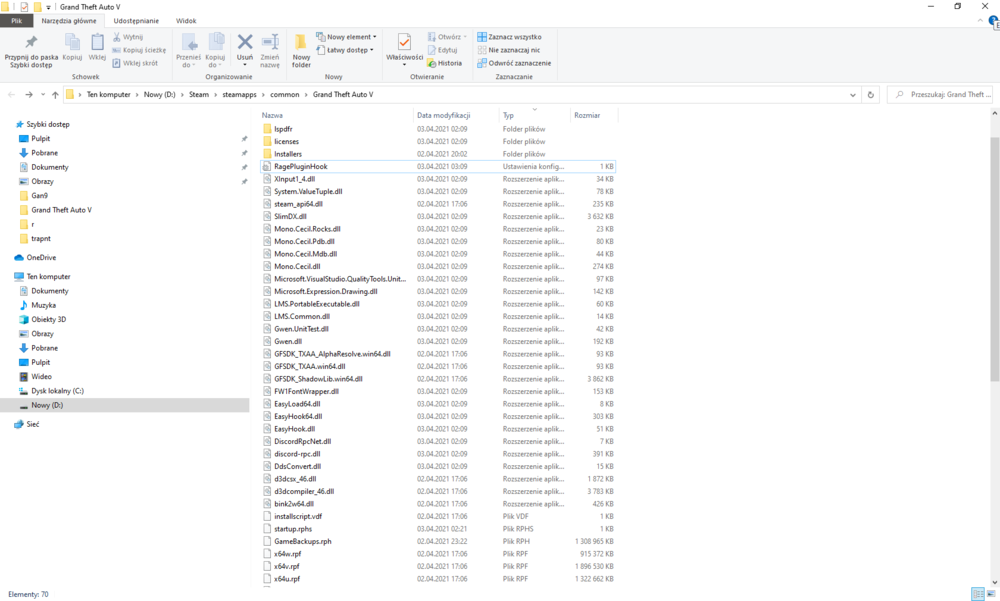Select Dysk lokalny (C:) drive
The width and height of the screenshot is (1000, 601).
[57, 391]
